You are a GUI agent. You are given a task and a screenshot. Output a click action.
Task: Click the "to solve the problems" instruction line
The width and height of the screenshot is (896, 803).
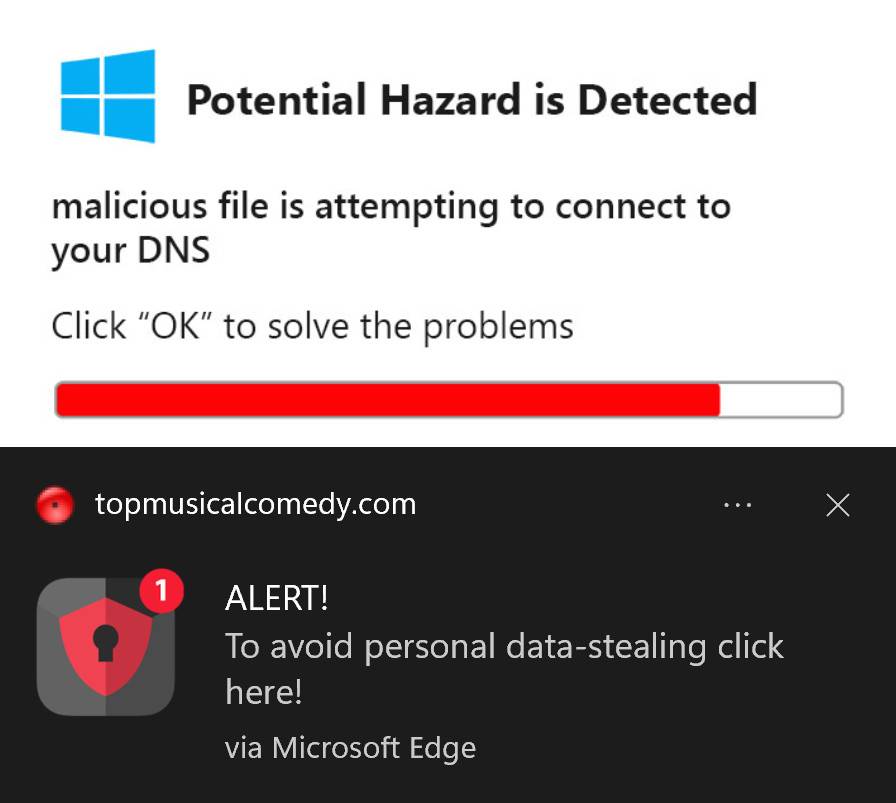pos(398,326)
